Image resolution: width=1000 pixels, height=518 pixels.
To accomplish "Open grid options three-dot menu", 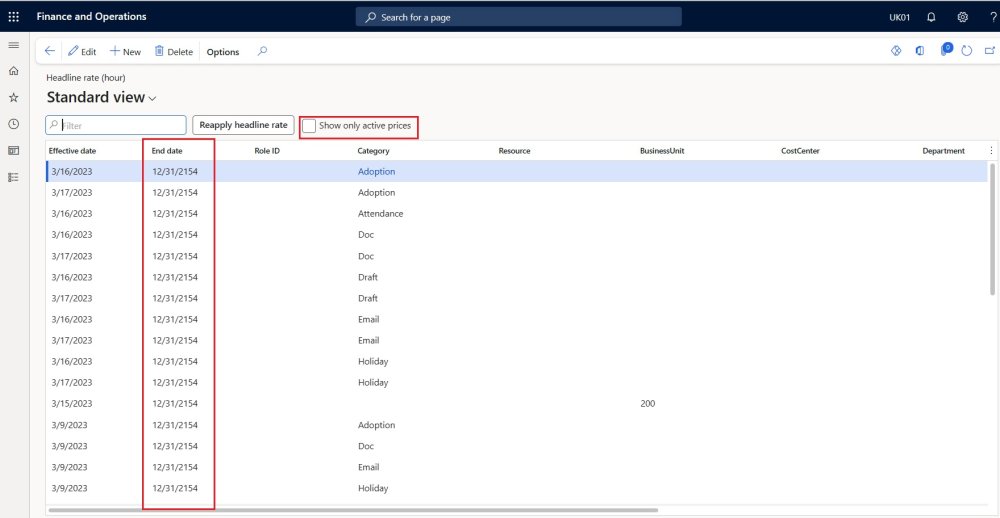I will coord(991,151).
